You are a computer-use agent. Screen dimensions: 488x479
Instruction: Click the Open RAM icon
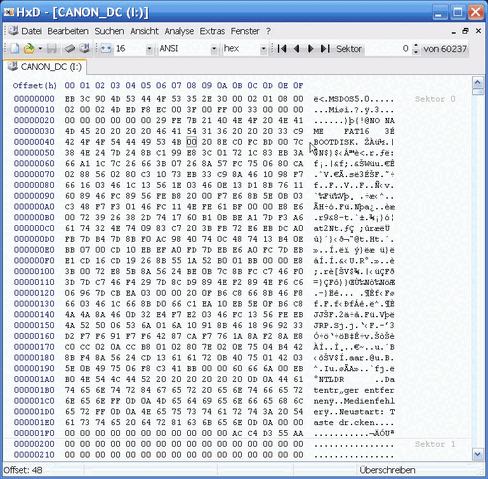(70, 49)
